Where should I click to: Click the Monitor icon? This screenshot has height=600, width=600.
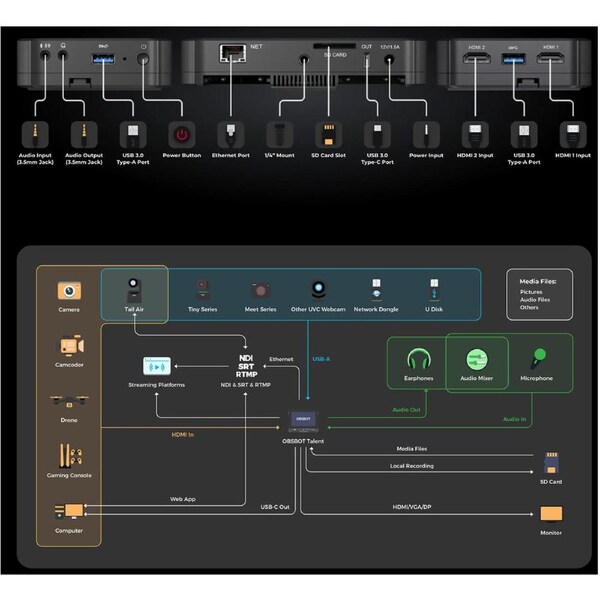pos(551,515)
